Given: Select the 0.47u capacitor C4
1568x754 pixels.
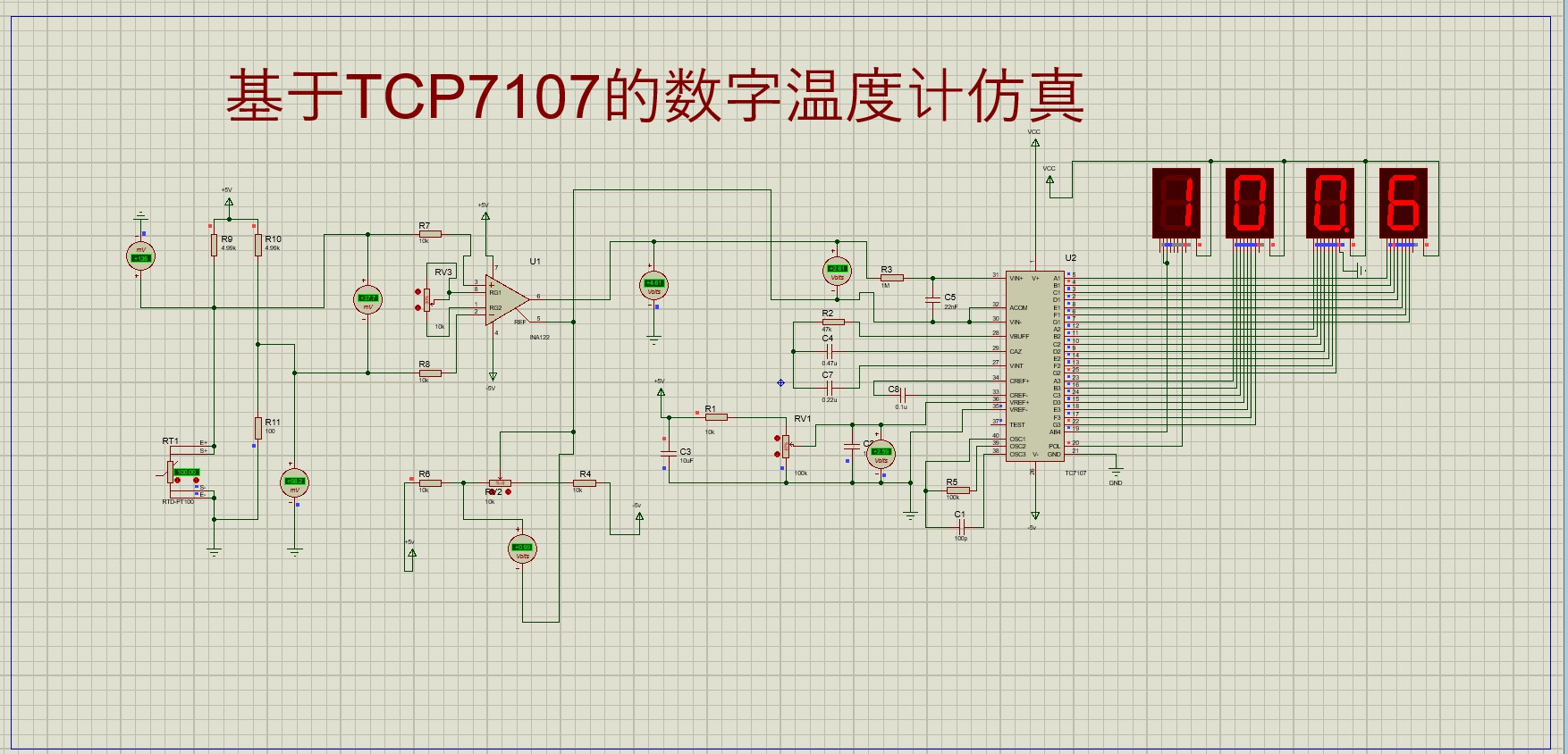Looking at the screenshot, I should 829,351.
